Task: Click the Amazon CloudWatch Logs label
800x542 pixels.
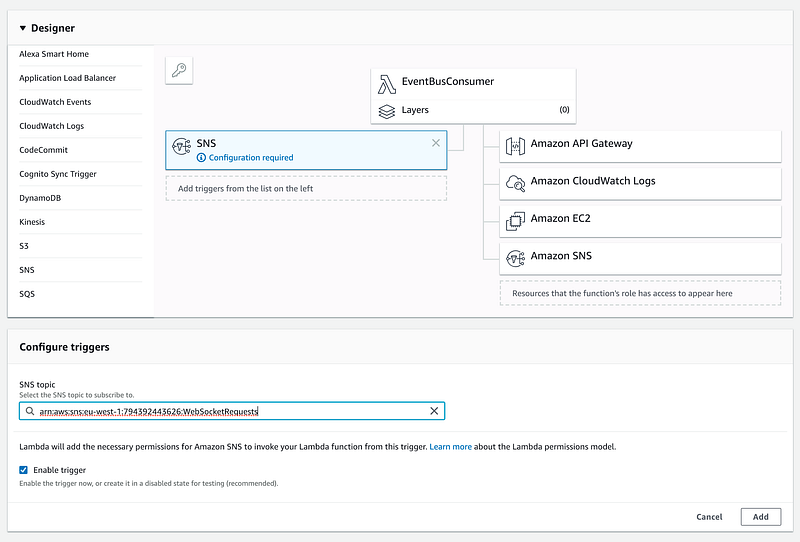Action: (593, 181)
